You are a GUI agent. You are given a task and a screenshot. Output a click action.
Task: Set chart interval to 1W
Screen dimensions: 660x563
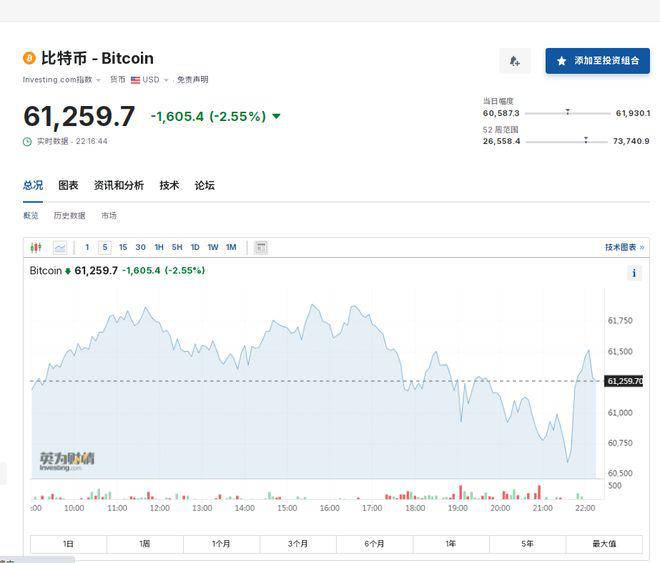tap(213, 247)
